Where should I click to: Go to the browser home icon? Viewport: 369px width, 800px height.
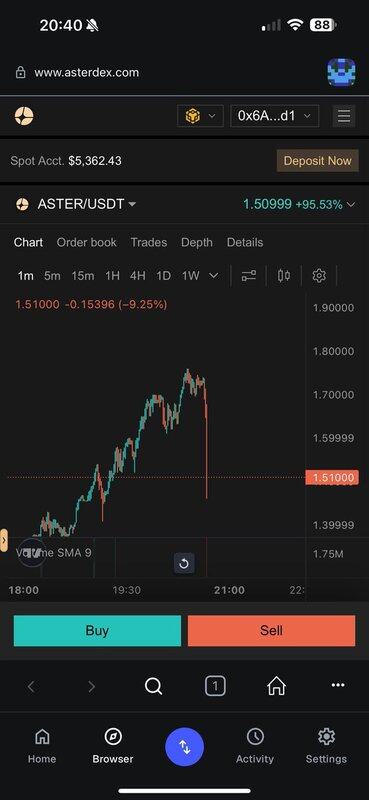[x=276, y=686]
